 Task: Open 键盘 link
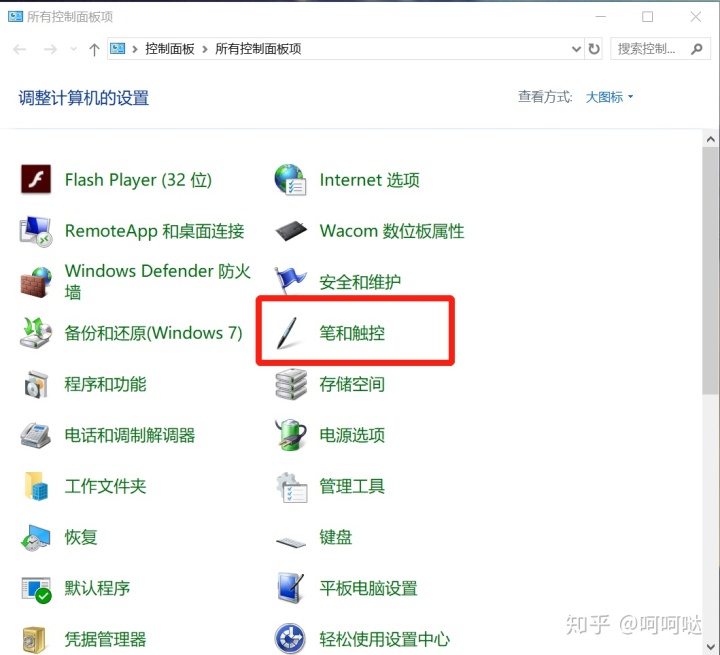click(336, 537)
